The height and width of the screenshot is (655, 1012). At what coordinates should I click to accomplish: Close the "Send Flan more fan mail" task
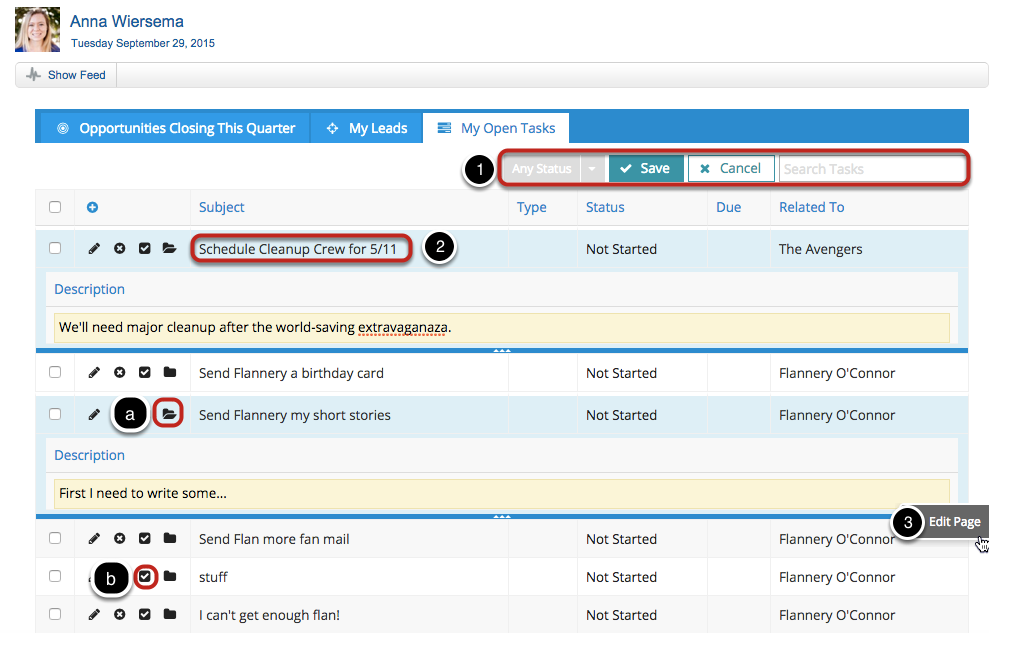click(x=119, y=538)
